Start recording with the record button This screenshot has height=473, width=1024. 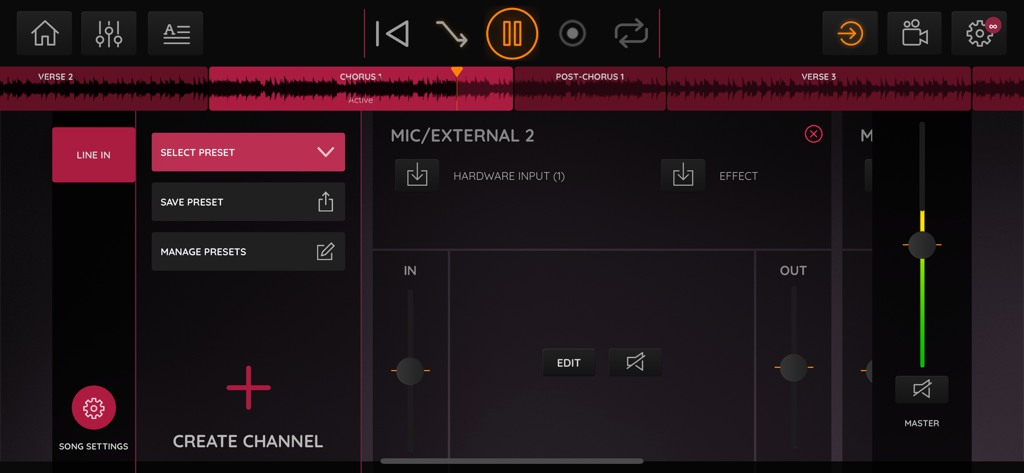(573, 33)
